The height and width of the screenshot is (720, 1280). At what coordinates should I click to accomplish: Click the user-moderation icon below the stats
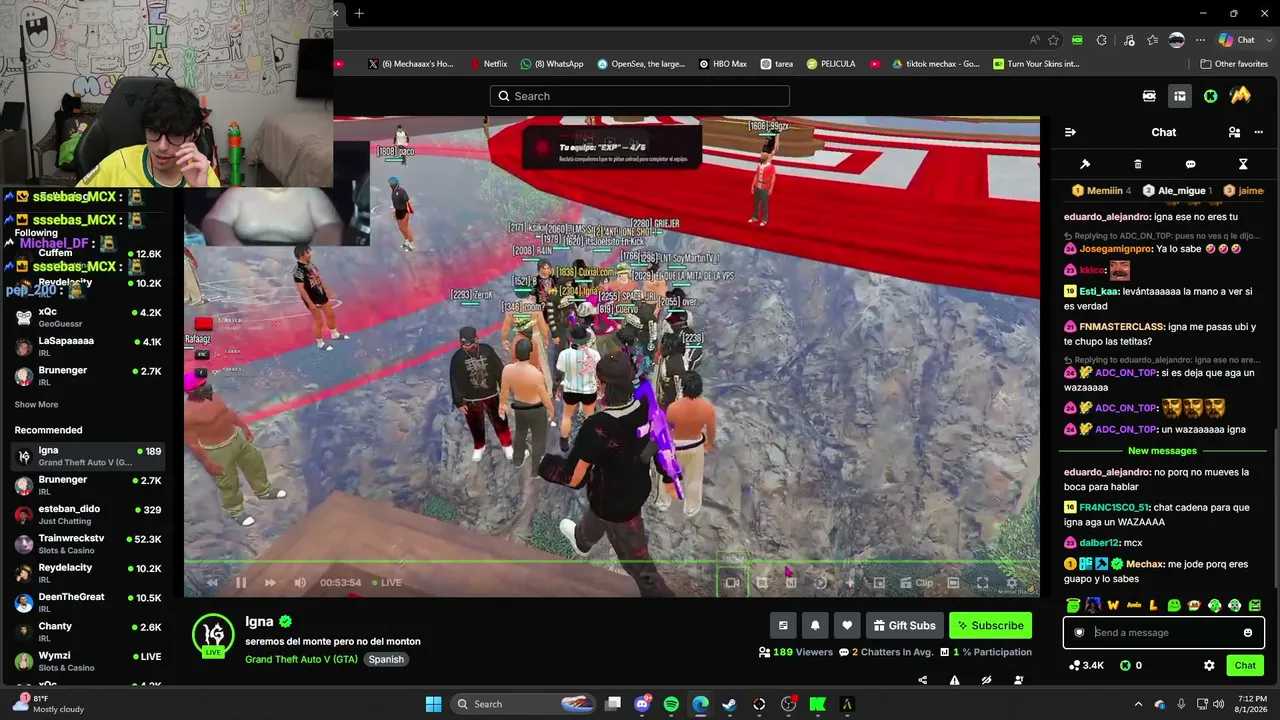point(1019,680)
